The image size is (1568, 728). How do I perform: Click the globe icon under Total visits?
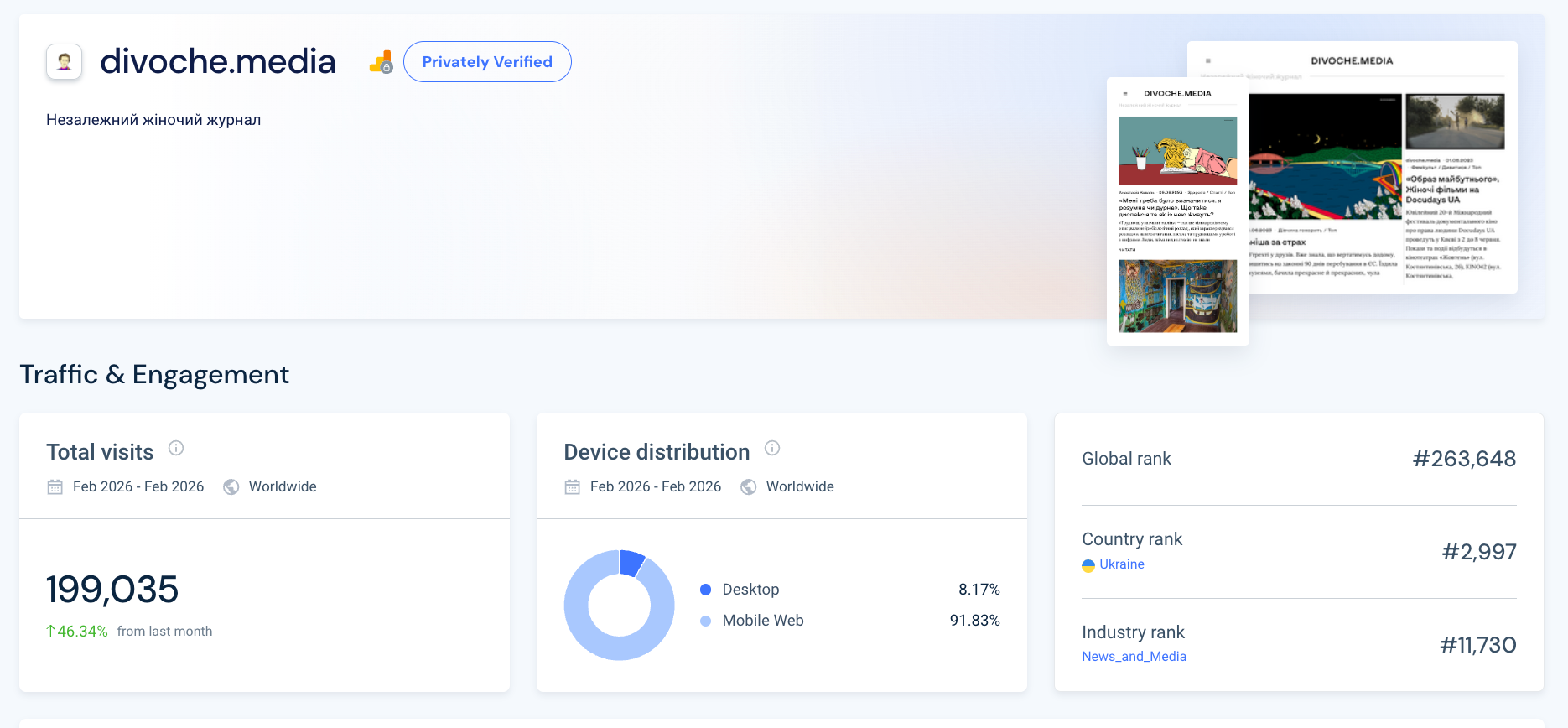[231, 486]
